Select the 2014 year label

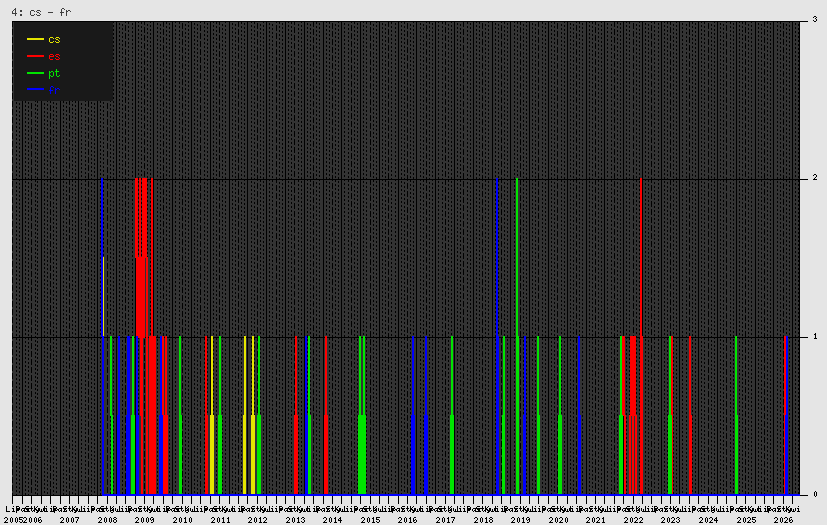click(x=332, y=520)
